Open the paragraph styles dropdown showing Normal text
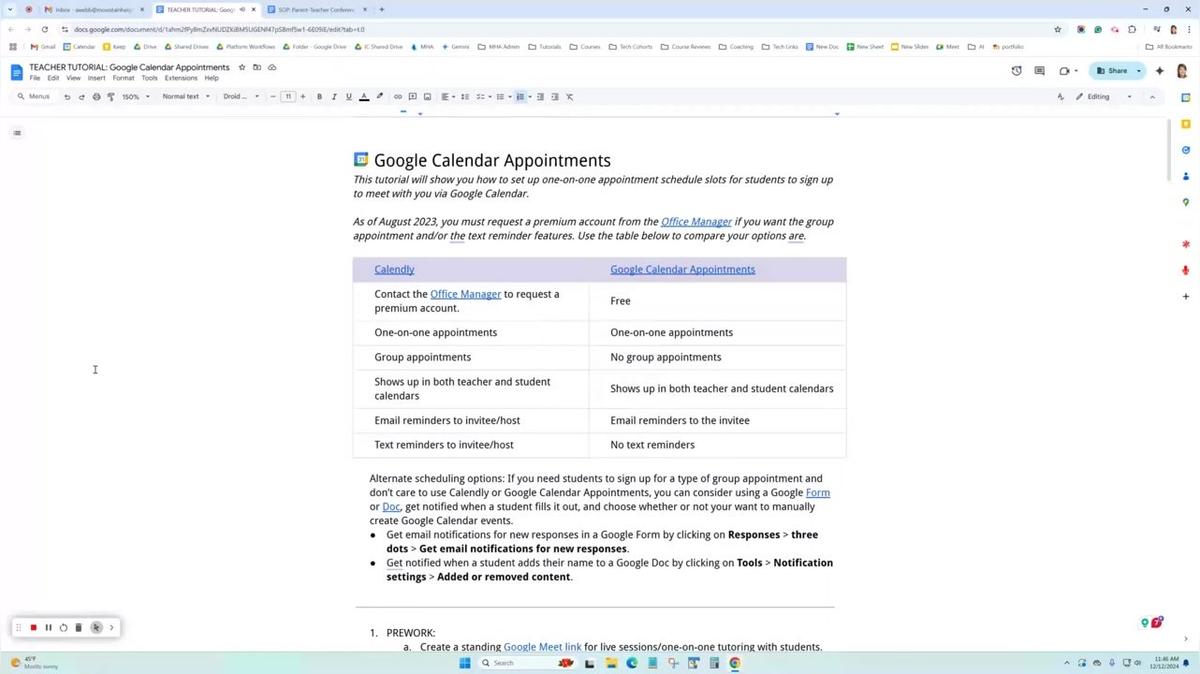The height and width of the screenshot is (674, 1200). tap(185, 96)
